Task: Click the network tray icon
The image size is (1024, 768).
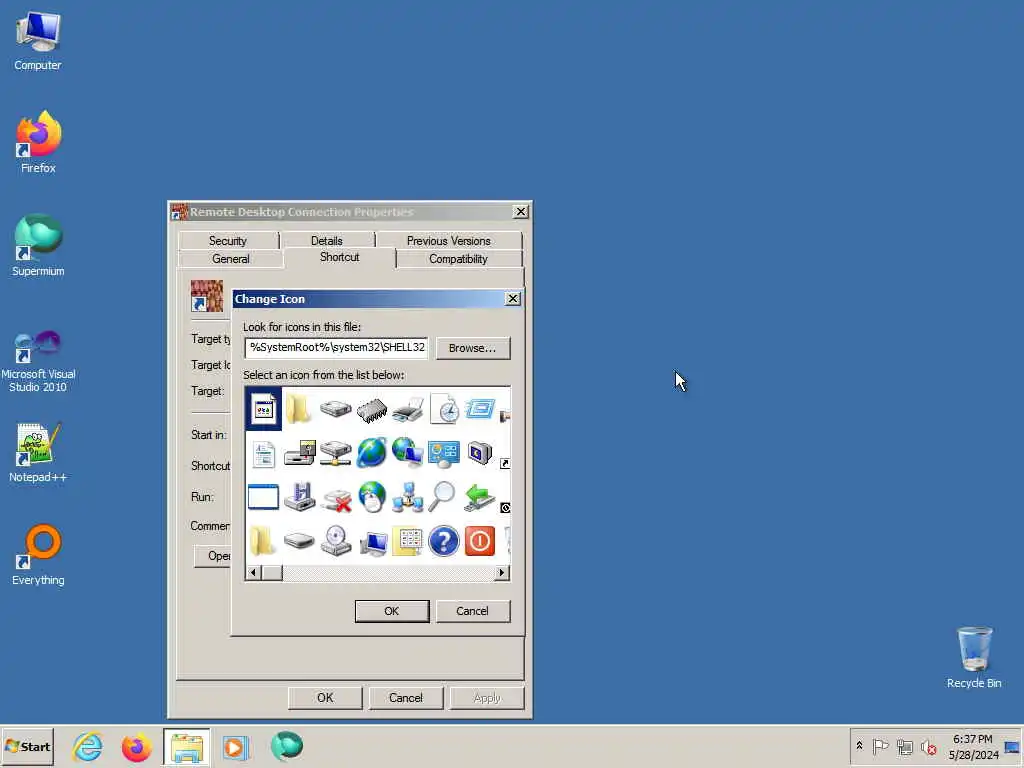Action: (904, 746)
